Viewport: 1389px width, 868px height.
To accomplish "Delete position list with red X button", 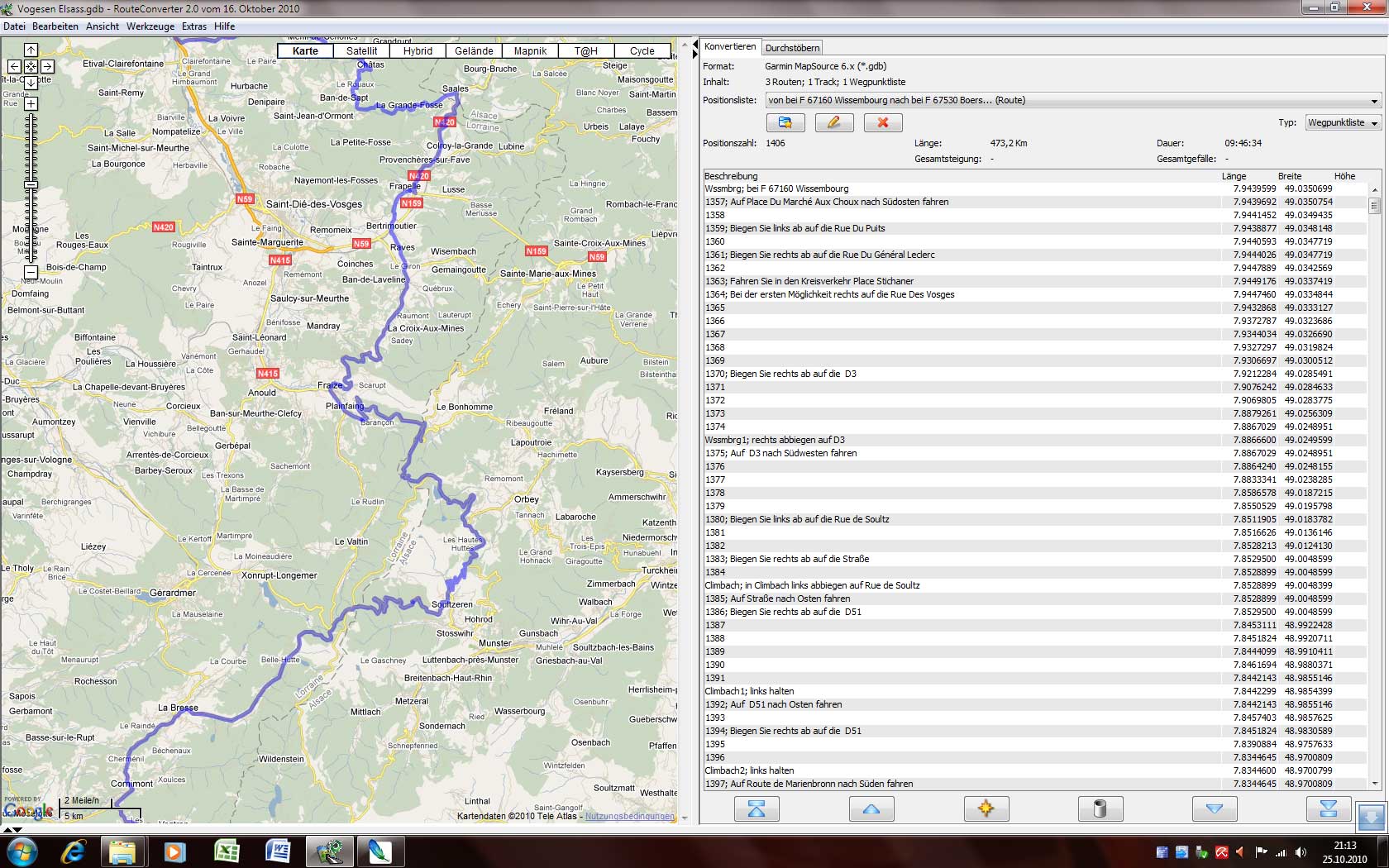I will (882, 122).
